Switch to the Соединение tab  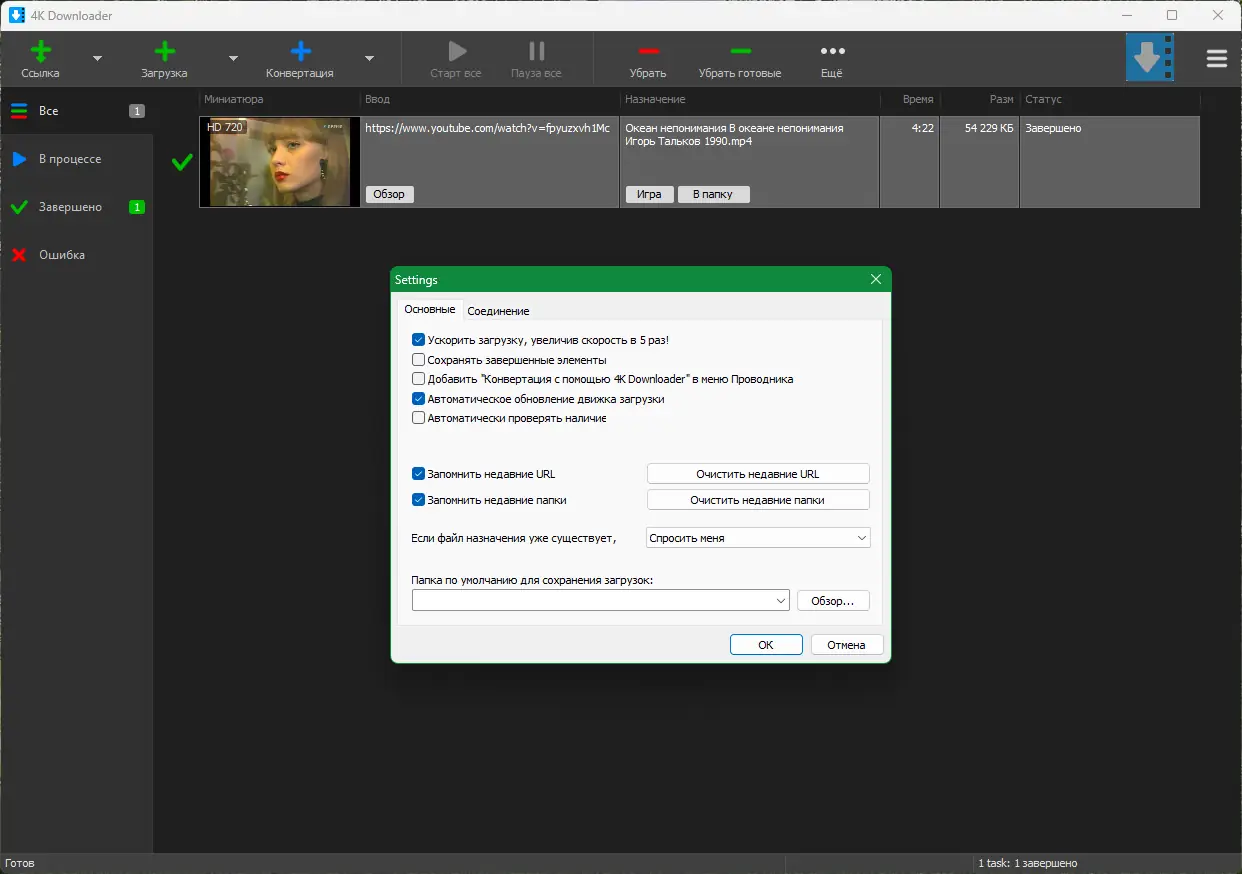point(498,311)
